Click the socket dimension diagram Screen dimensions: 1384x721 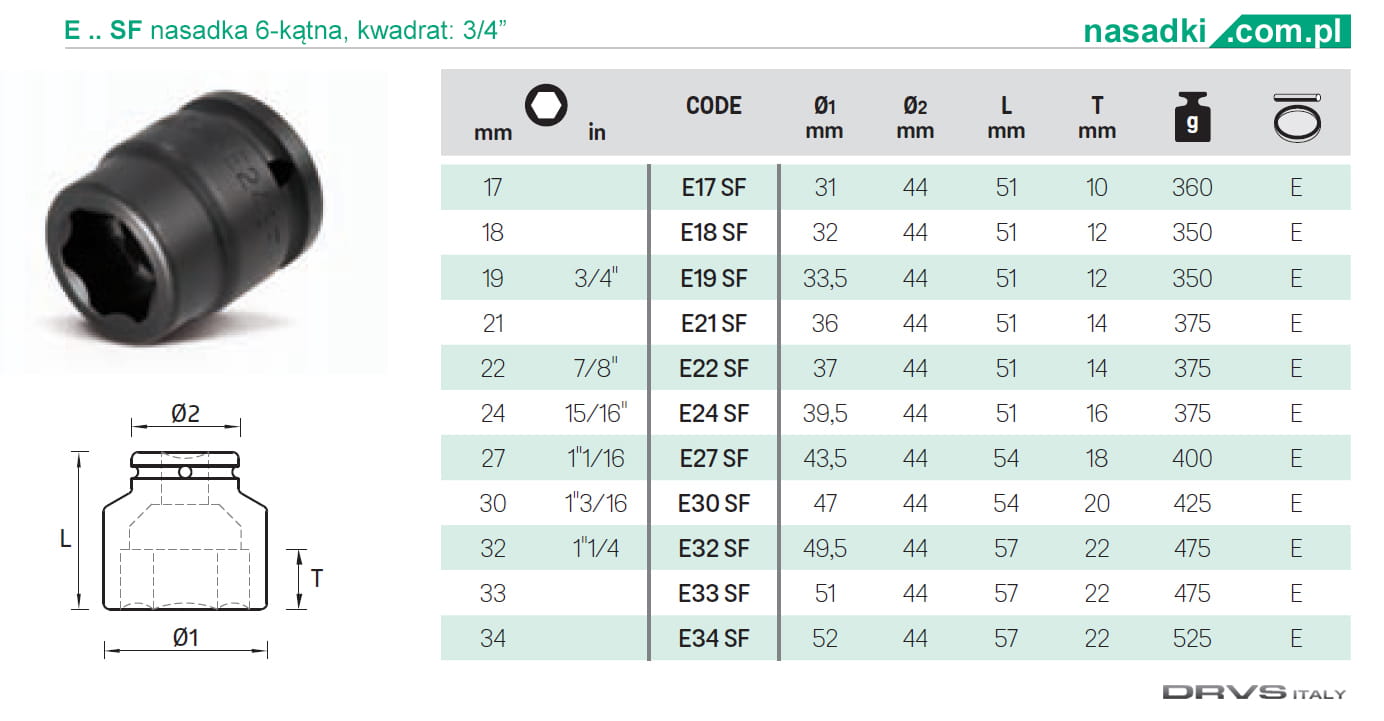185,530
